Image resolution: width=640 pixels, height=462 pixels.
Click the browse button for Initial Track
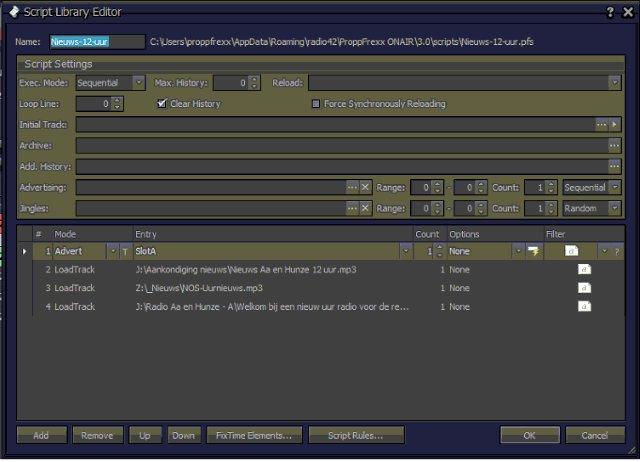[601, 125]
